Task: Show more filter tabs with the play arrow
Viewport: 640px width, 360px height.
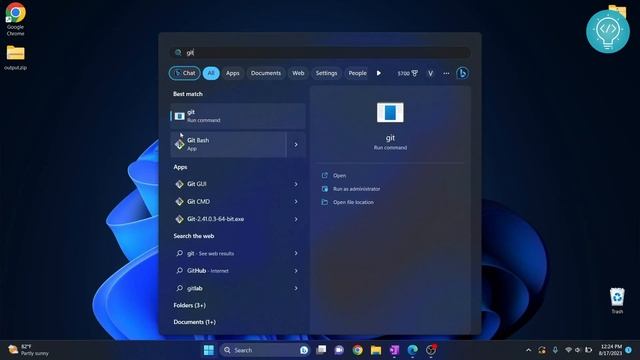Action: [x=379, y=73]
